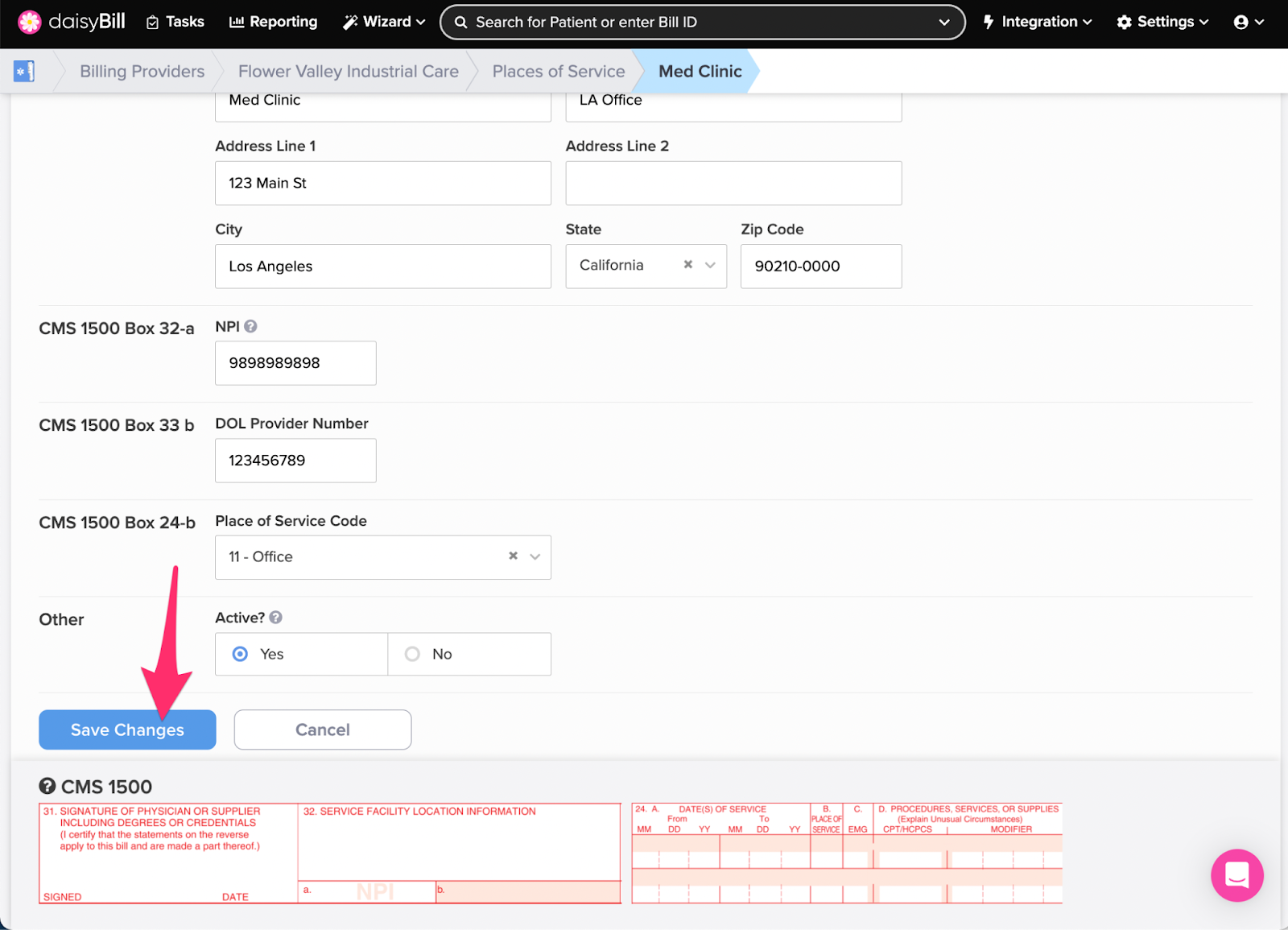Clear the California state selection
The image size is (1288, 930).
(688, 265)
